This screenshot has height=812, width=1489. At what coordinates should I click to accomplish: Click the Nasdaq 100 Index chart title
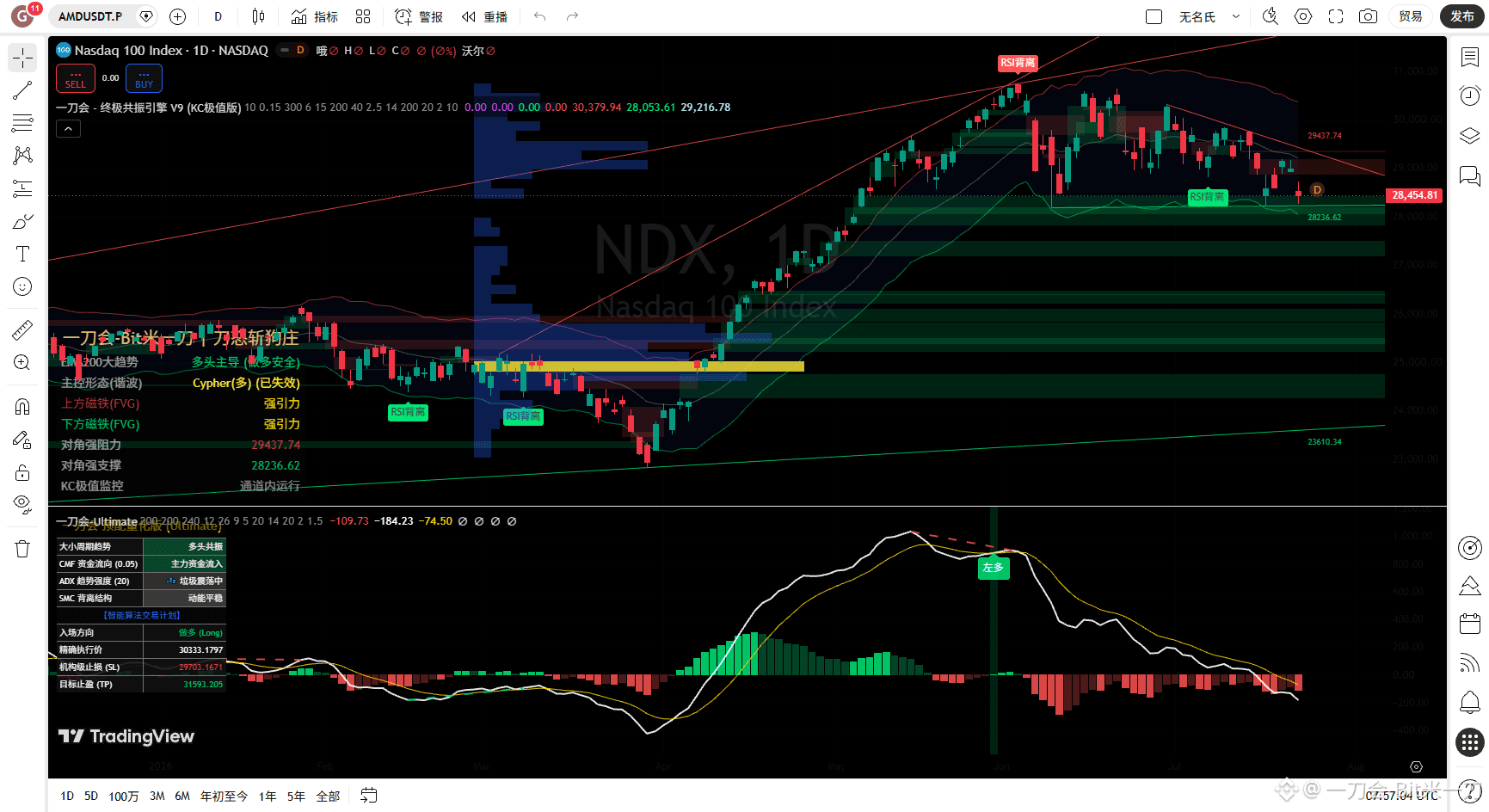[170, 51]
